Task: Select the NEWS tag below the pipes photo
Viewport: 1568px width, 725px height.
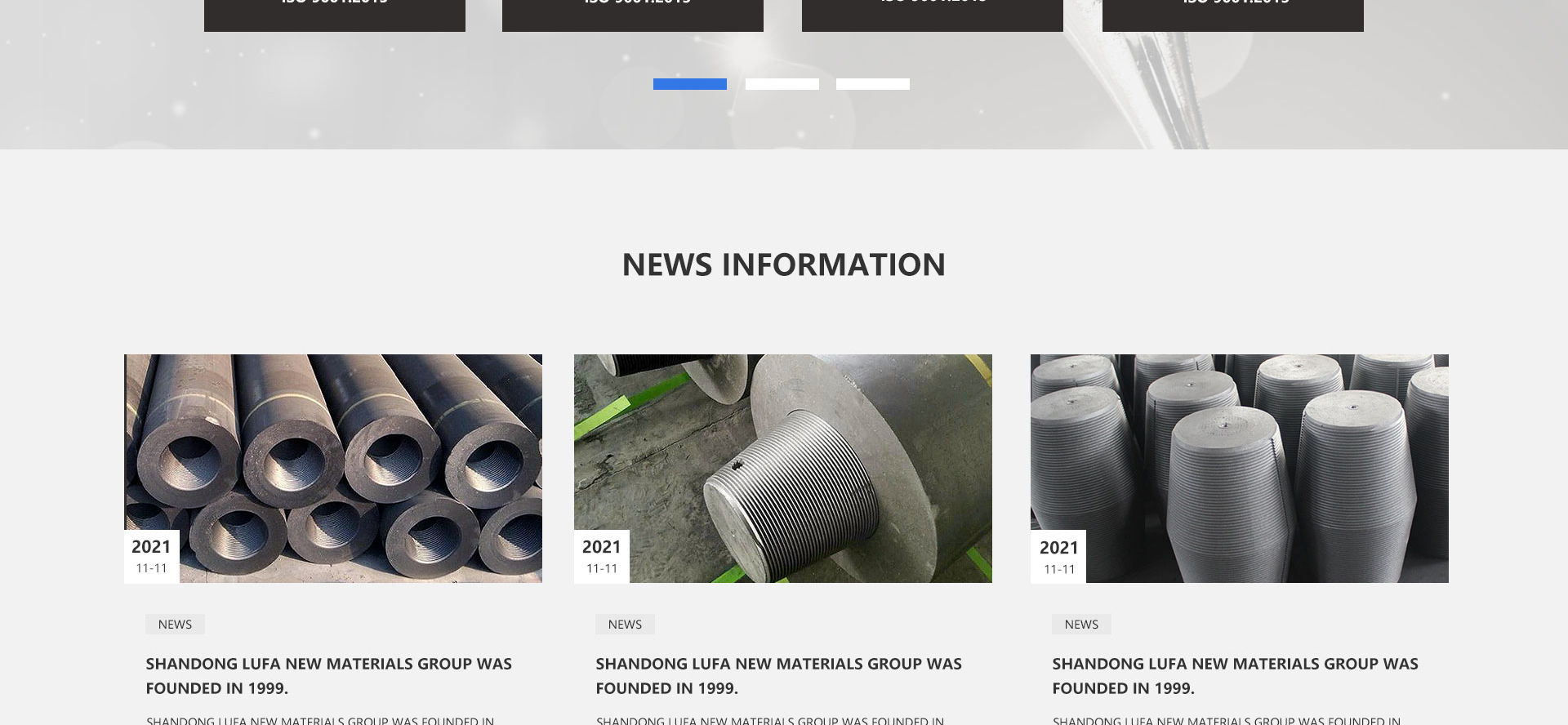Action: [175, 625]
